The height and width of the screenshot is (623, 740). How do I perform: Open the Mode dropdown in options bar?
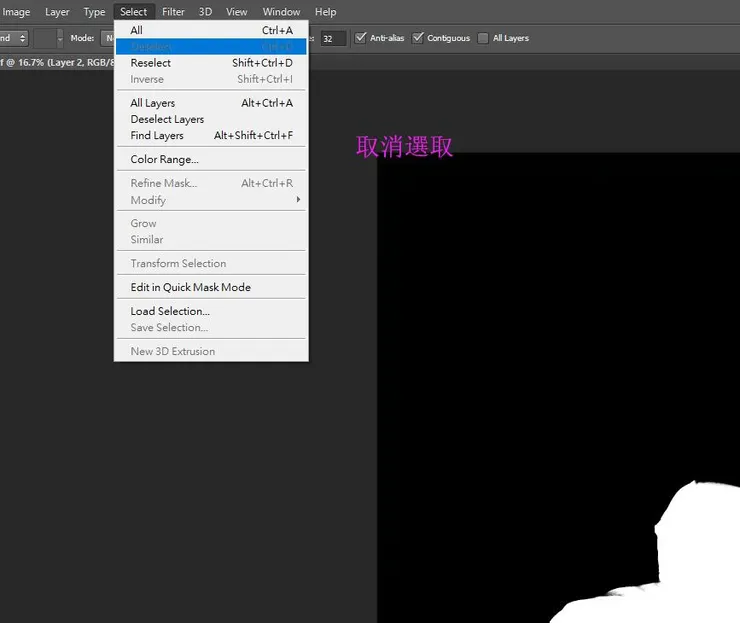click(108, 38)
